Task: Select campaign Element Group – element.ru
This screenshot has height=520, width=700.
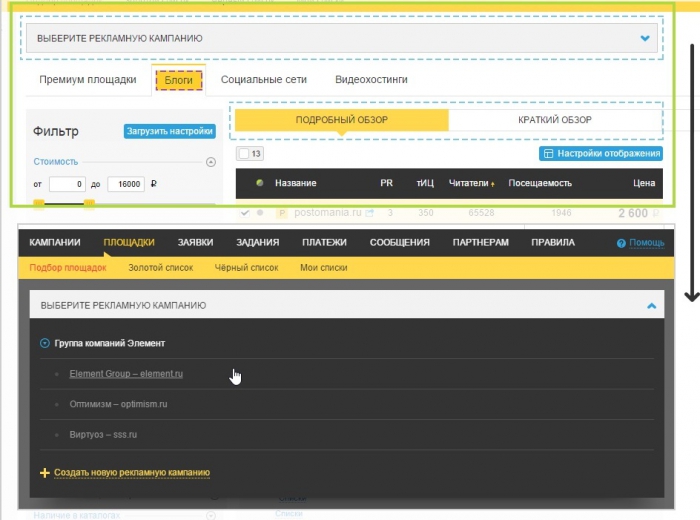Action: coord(126,374)
